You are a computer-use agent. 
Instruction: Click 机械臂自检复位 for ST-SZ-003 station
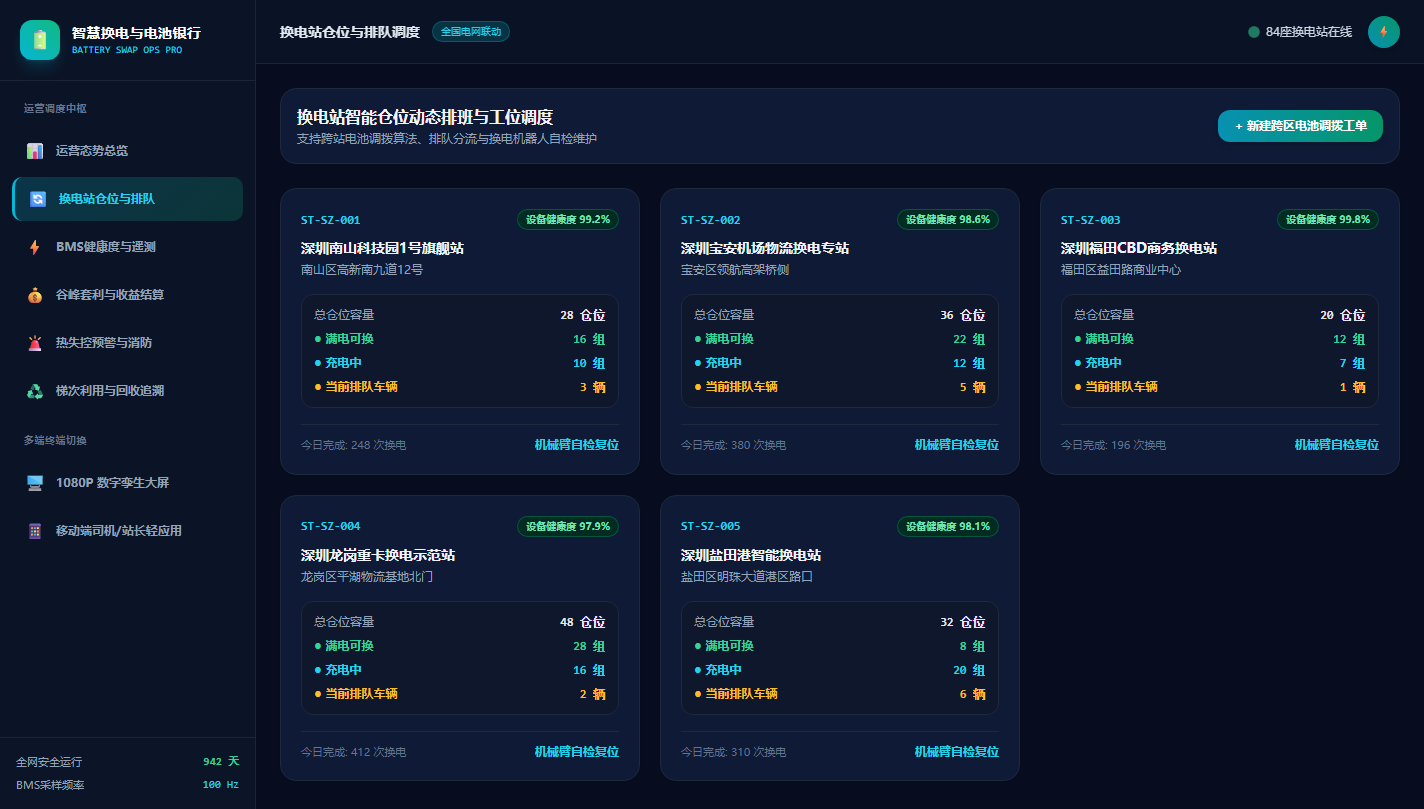(x=1337, y=445)
